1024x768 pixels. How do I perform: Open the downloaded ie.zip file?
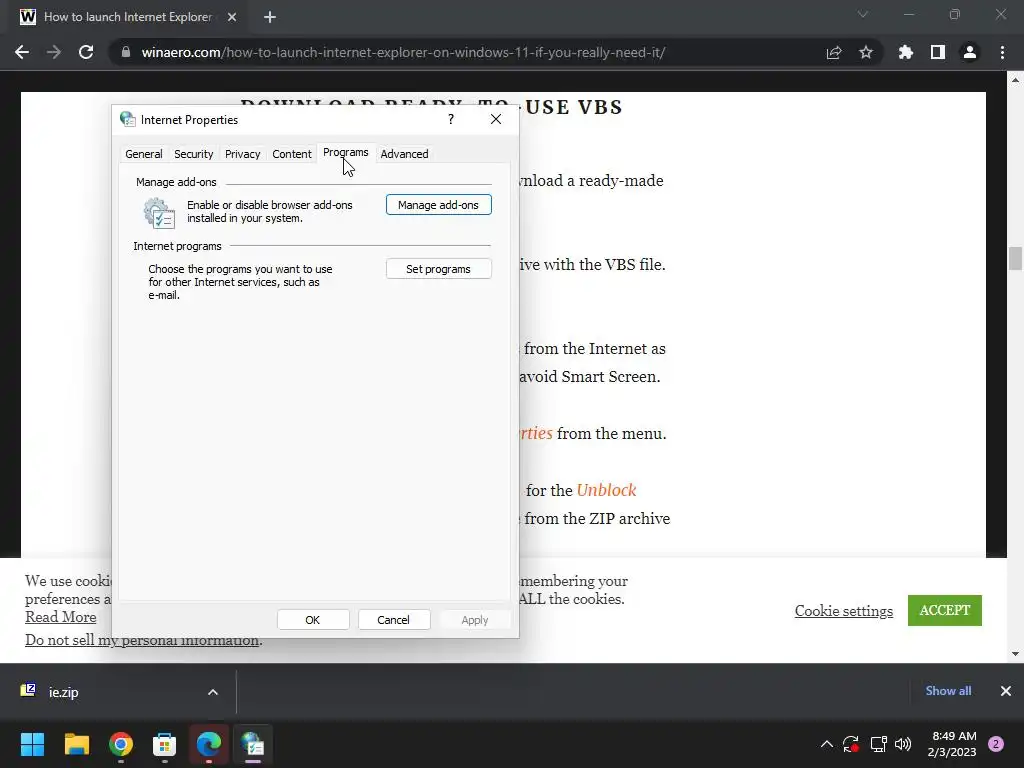tap(63, 692)
